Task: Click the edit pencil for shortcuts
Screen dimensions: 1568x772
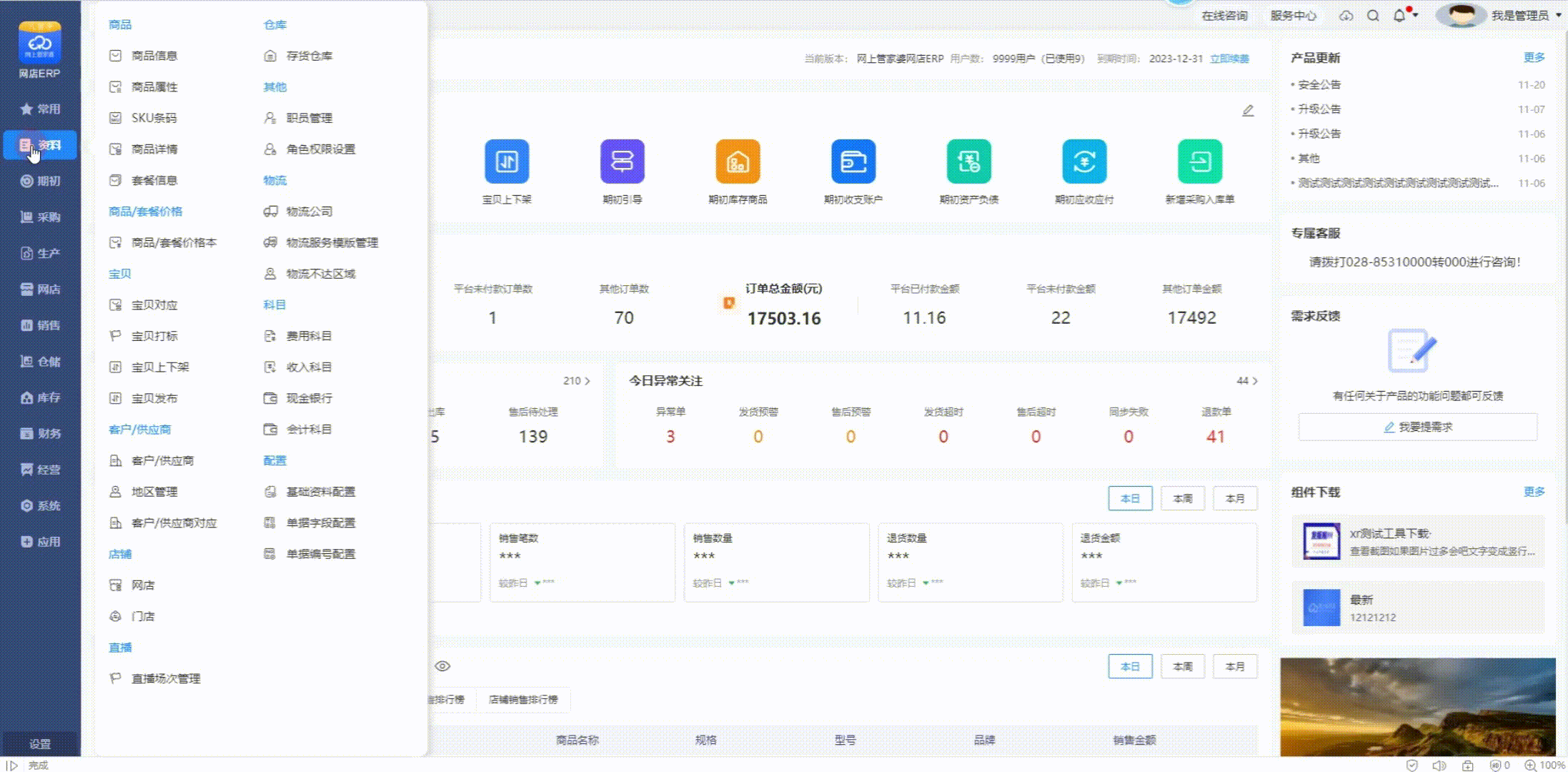Action: point(1248,111)
